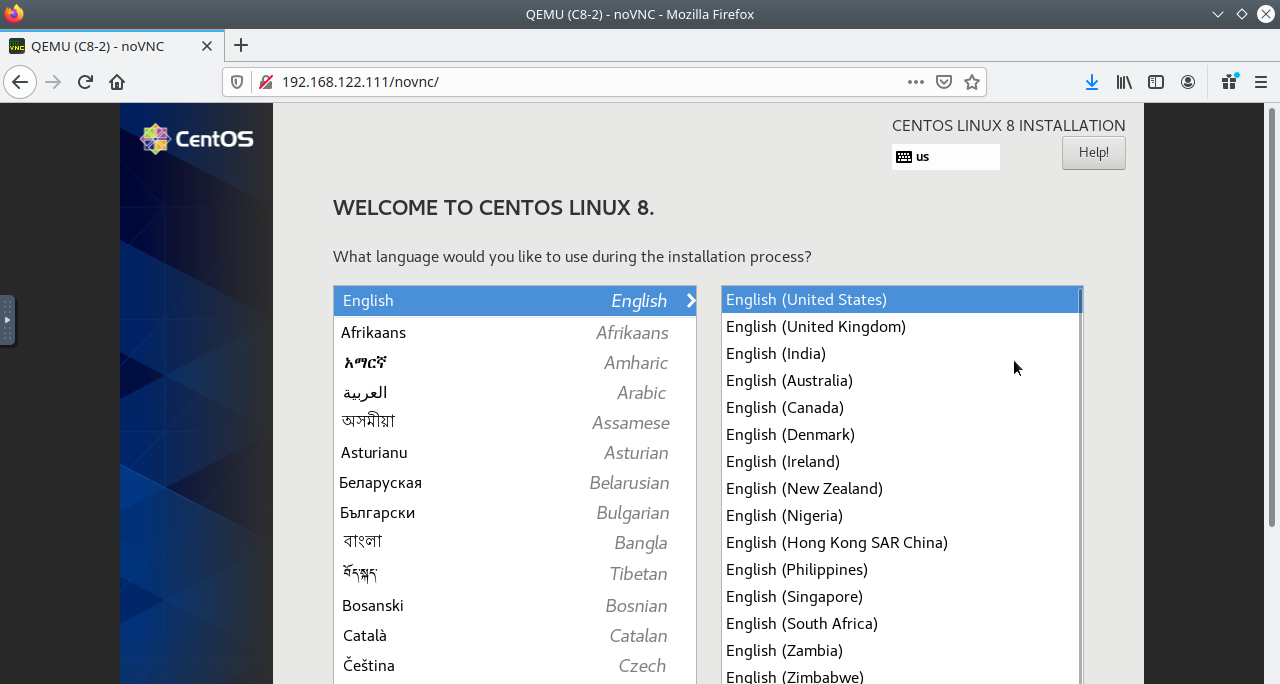Select Arabic language row
The height and width of the screenshot is (684, 1280).
click(x=515, y=393)
